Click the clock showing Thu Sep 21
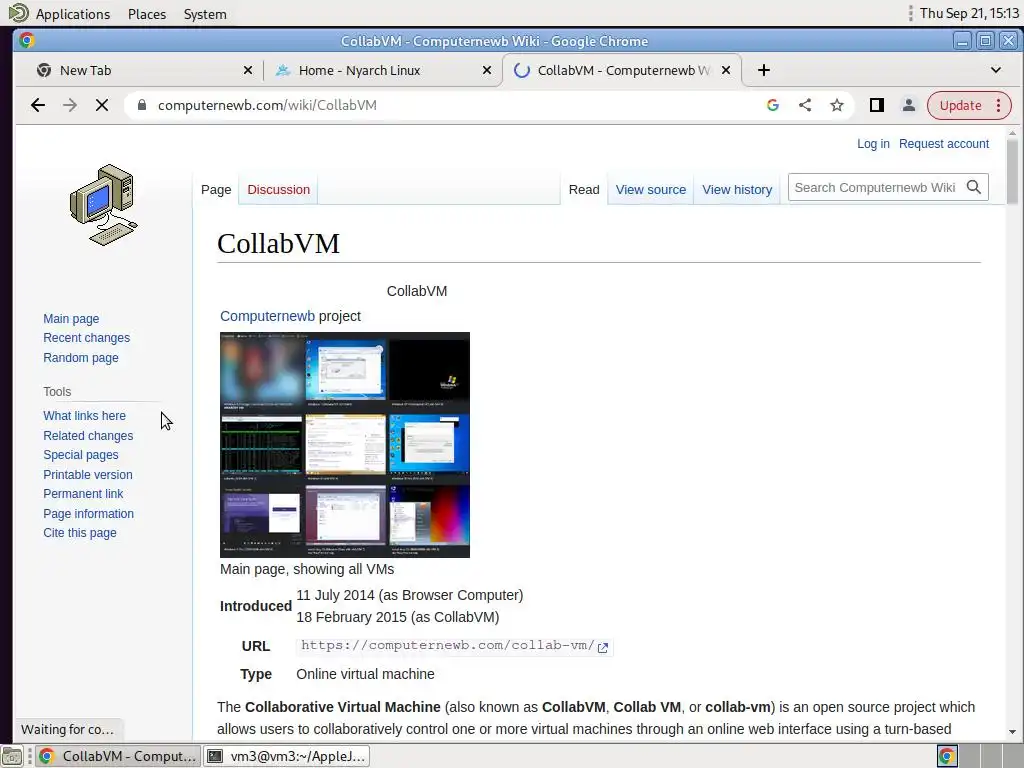This screenshot has height=768, width=1024. (x=969, y=13)
